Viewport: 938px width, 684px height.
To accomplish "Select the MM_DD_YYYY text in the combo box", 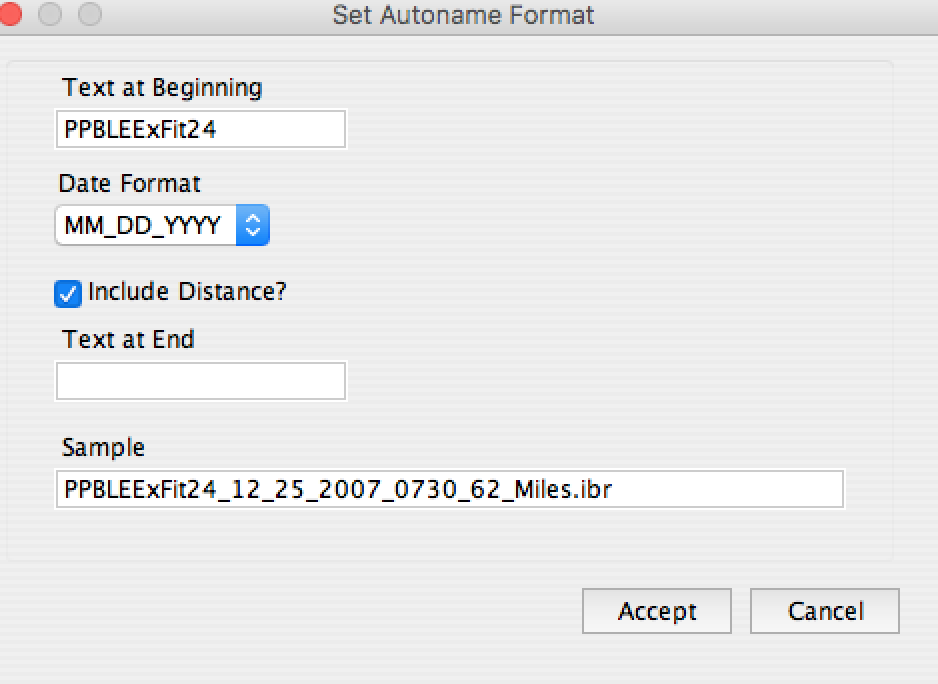I will point(142,226).
